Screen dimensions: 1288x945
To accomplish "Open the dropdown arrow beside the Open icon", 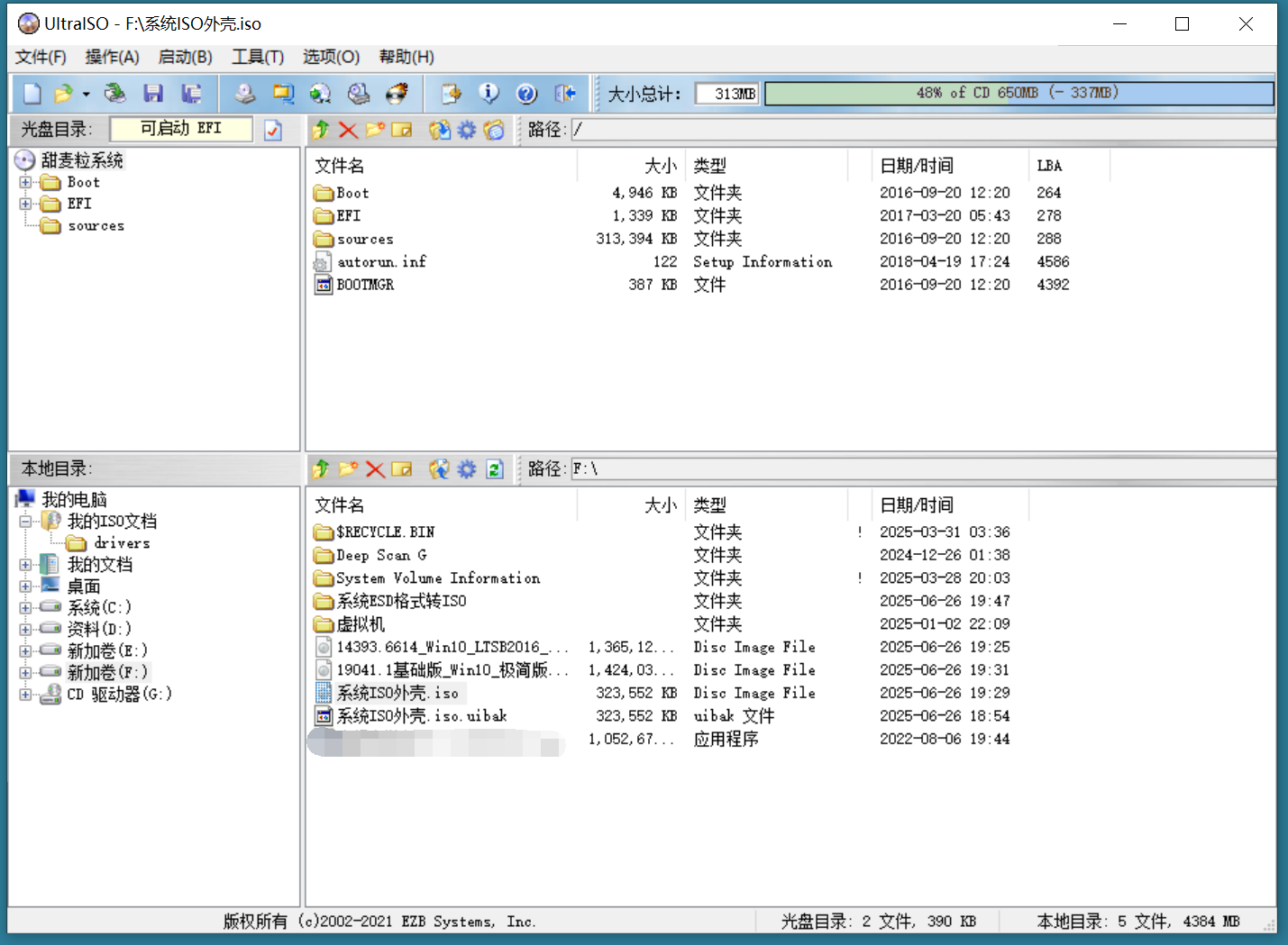I will [x=86, y=94].
